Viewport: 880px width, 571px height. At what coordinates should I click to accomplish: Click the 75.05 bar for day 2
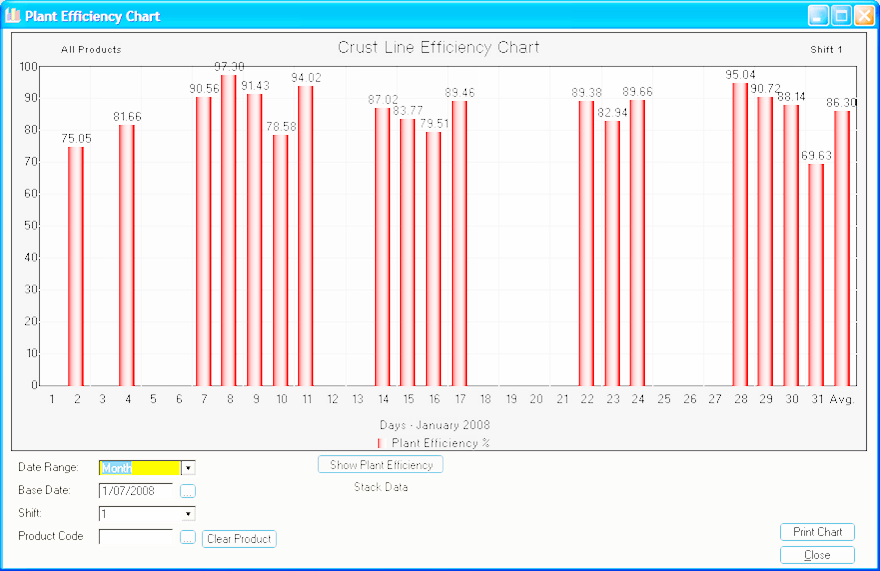[x=76, y=266]
